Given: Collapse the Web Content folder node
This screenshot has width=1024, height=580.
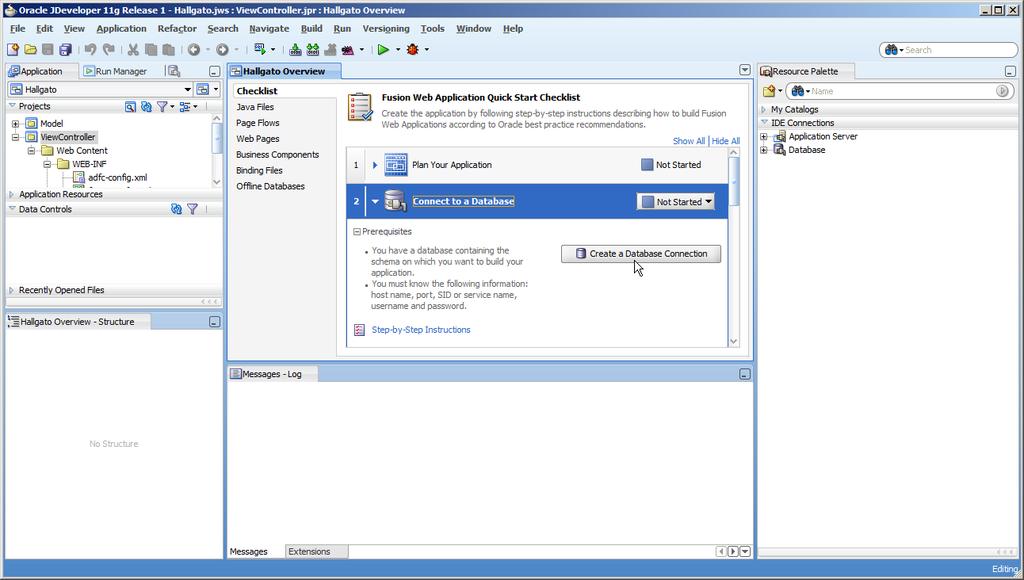Looking at the screenshot, I should click(31, 151).
